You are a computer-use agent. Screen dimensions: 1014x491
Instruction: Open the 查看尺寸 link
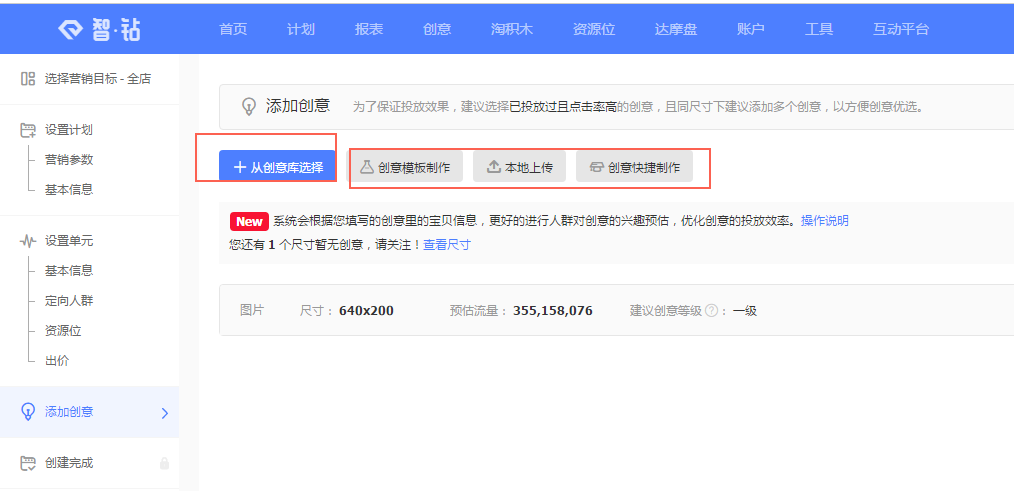(x=447, y=245)
